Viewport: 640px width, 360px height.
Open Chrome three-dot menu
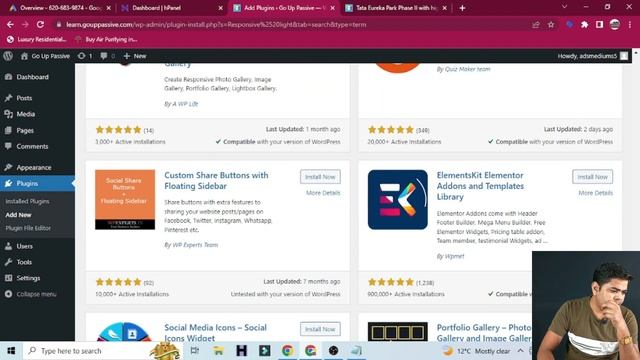tap(630, 24)
